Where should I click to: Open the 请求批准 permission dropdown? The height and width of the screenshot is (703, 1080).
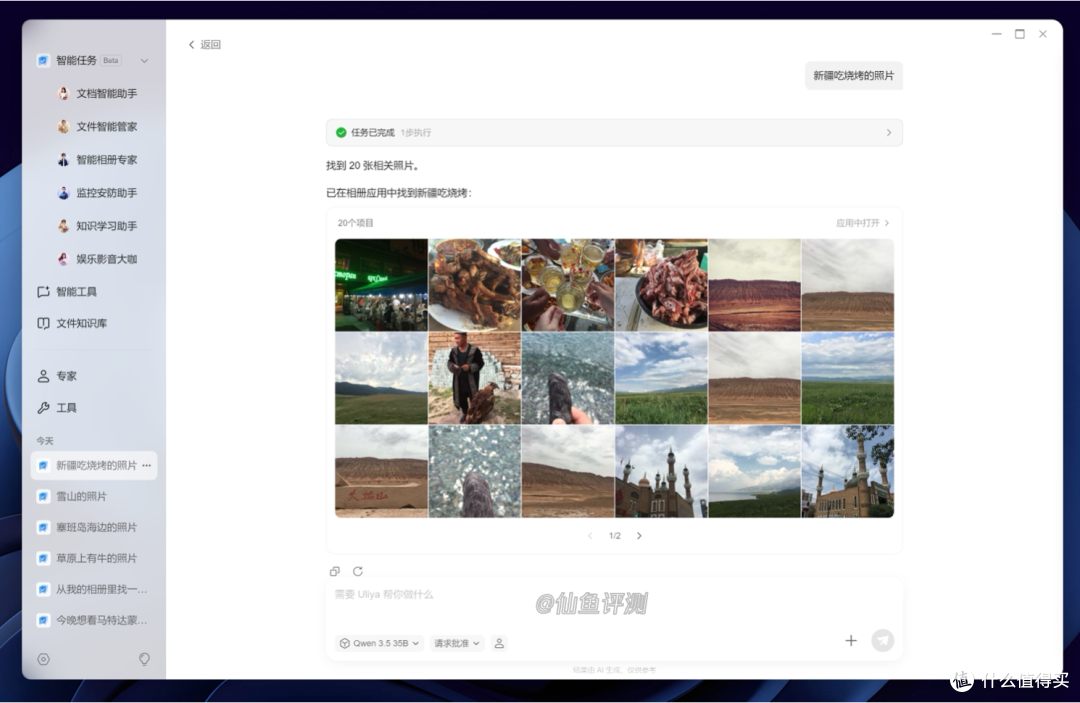[457, 643]
